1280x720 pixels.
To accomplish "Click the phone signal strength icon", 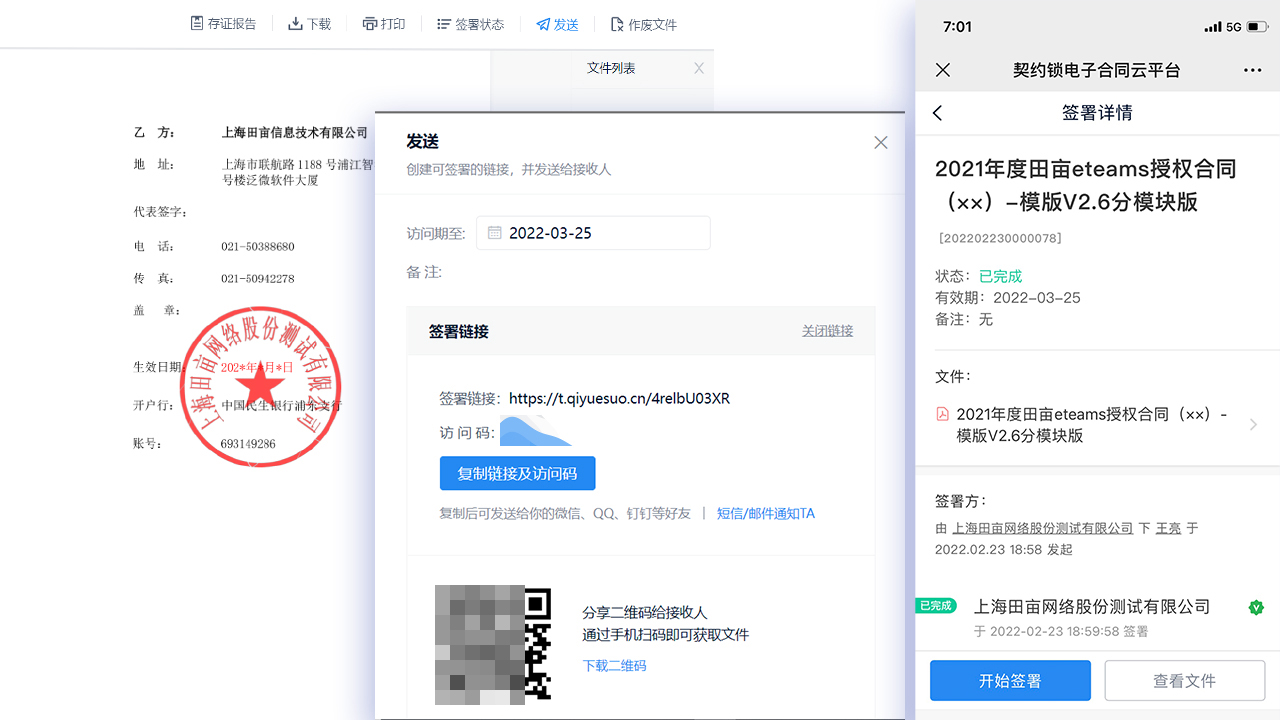I will click(1212, 27).
